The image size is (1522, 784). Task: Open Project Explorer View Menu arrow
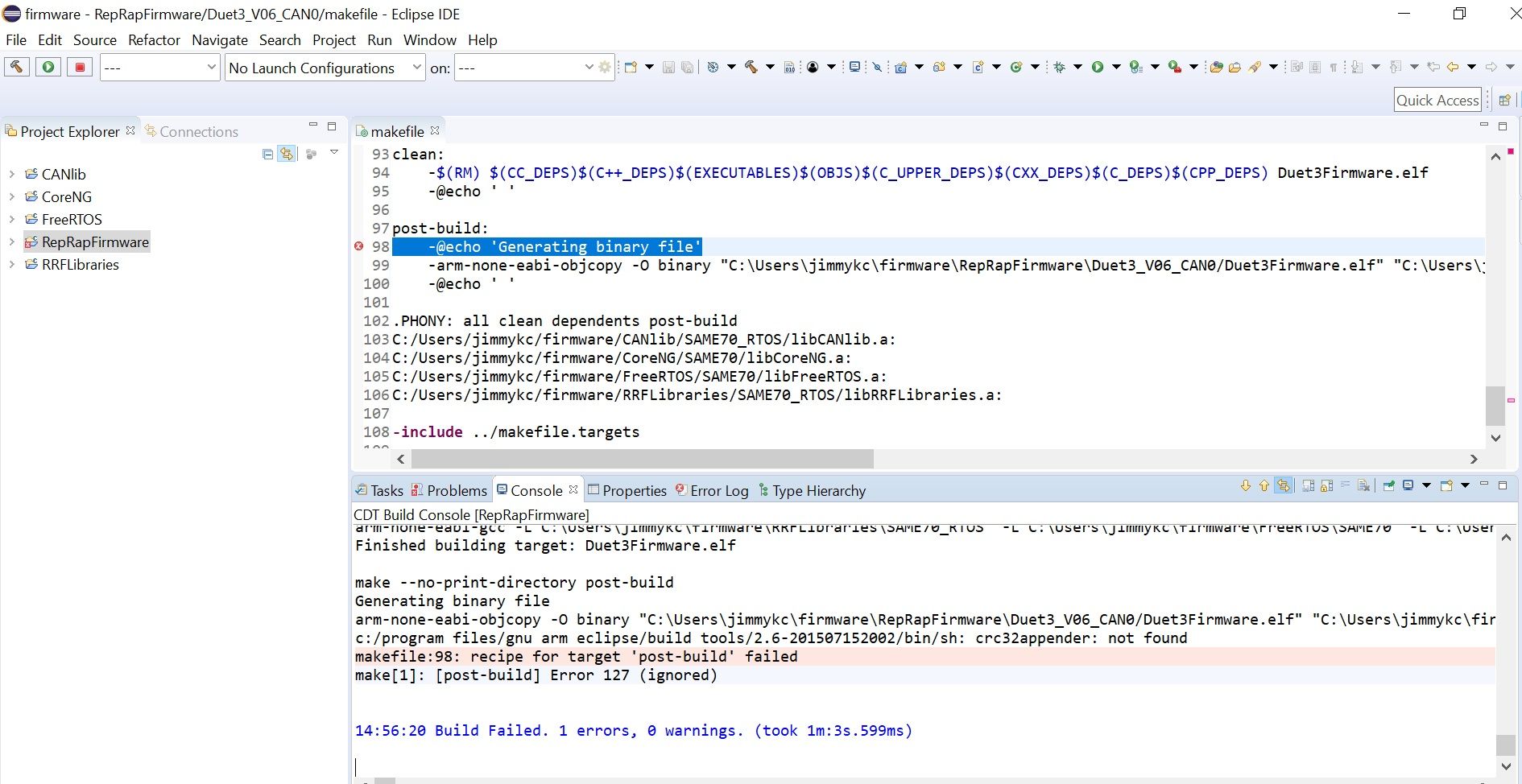tap(334, 153)
